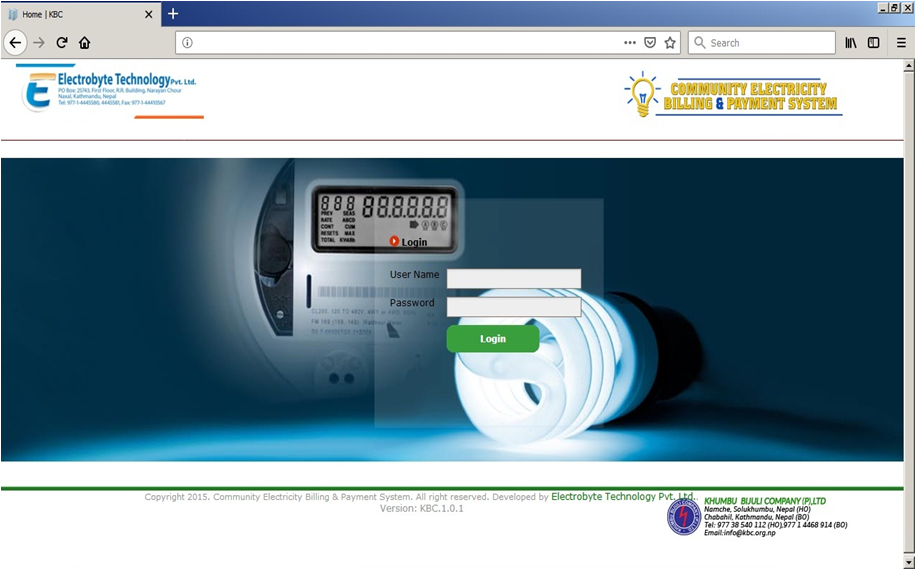Open the Electrobyte Technology Pvt. Ltd. footer link
The height and width of the screenshot is (570, 916).
(x=622, y=496)
